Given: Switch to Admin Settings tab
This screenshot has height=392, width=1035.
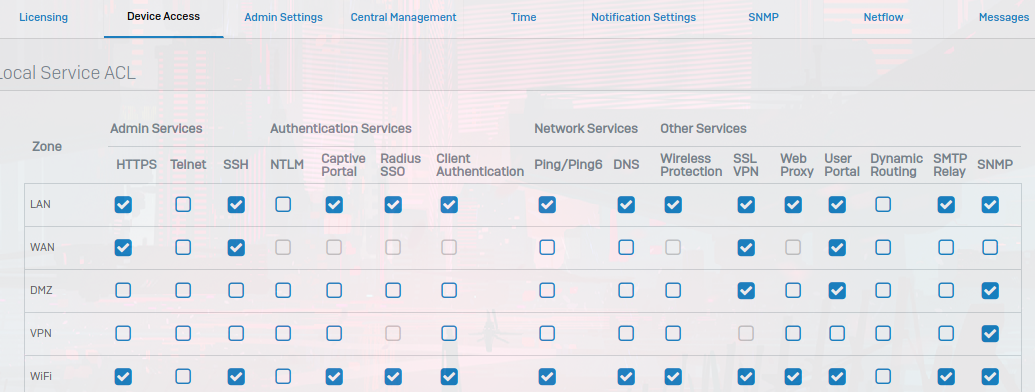Looking at the screenshot, I should [x=283, y=17].
